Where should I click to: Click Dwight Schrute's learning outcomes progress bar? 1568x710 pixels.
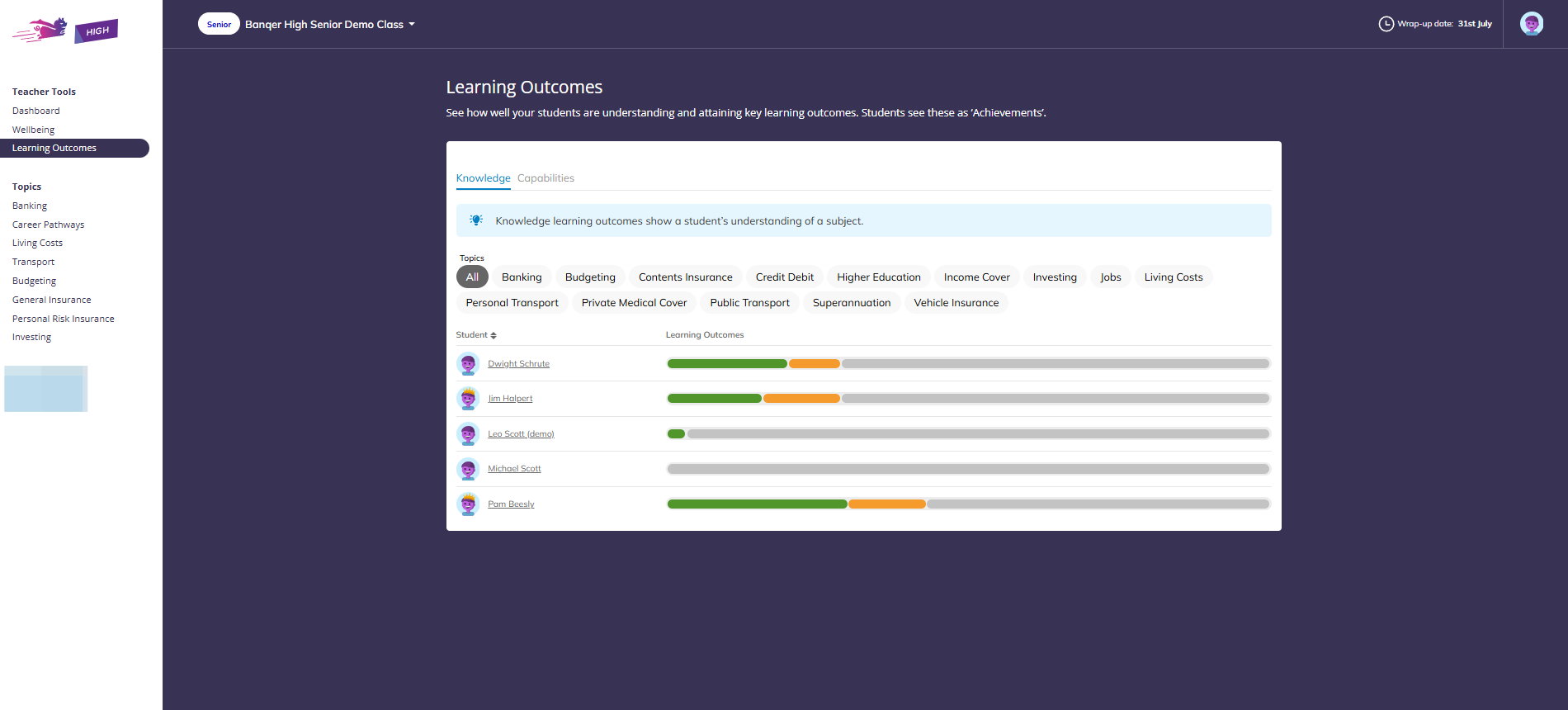point(968,364)
